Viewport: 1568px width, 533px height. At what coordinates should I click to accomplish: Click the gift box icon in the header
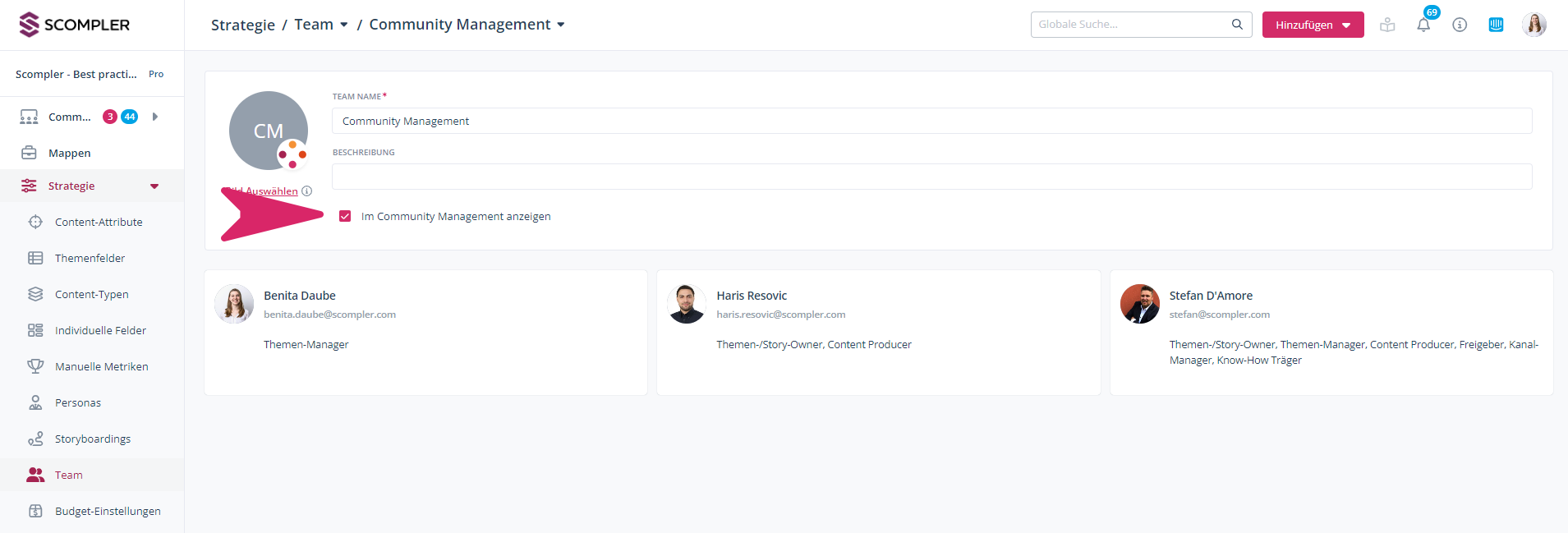[1387, 25]
